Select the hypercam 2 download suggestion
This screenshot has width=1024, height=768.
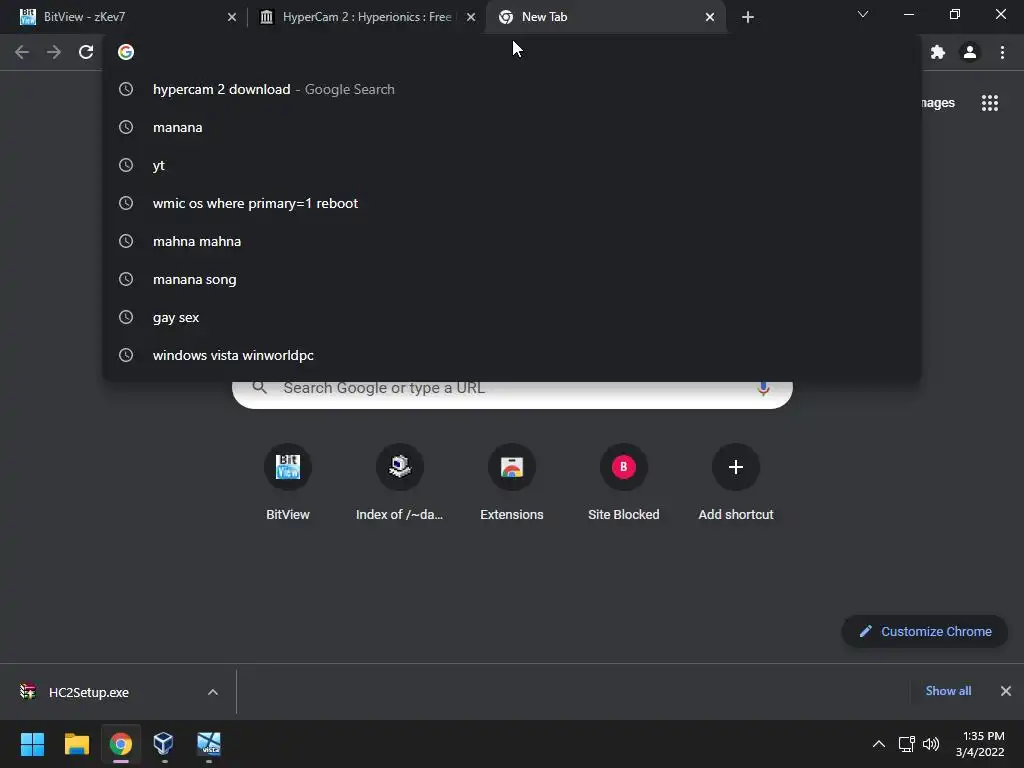pos(512,89)
